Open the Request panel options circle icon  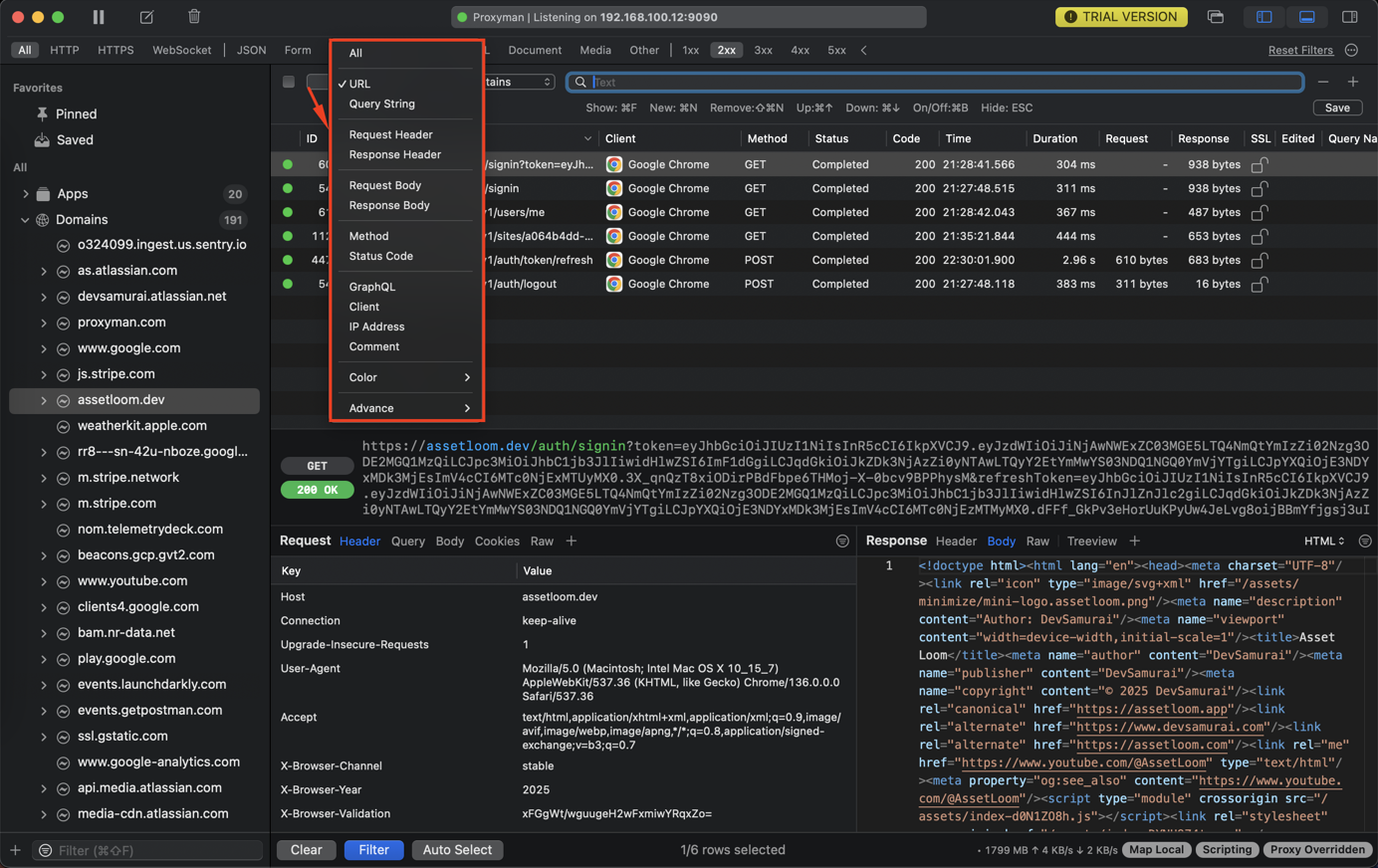842,542
